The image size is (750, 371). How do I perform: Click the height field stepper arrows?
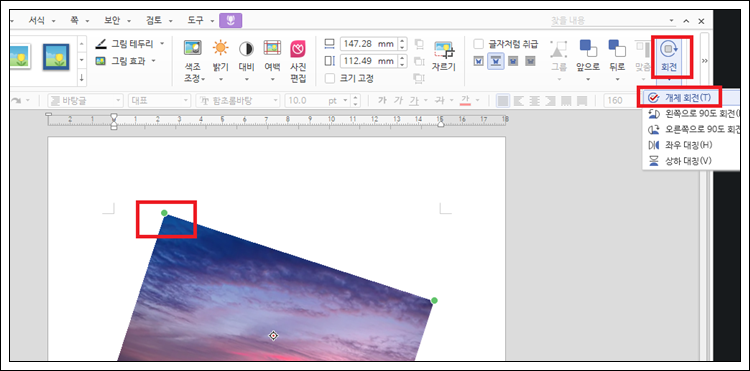(402, 61)
